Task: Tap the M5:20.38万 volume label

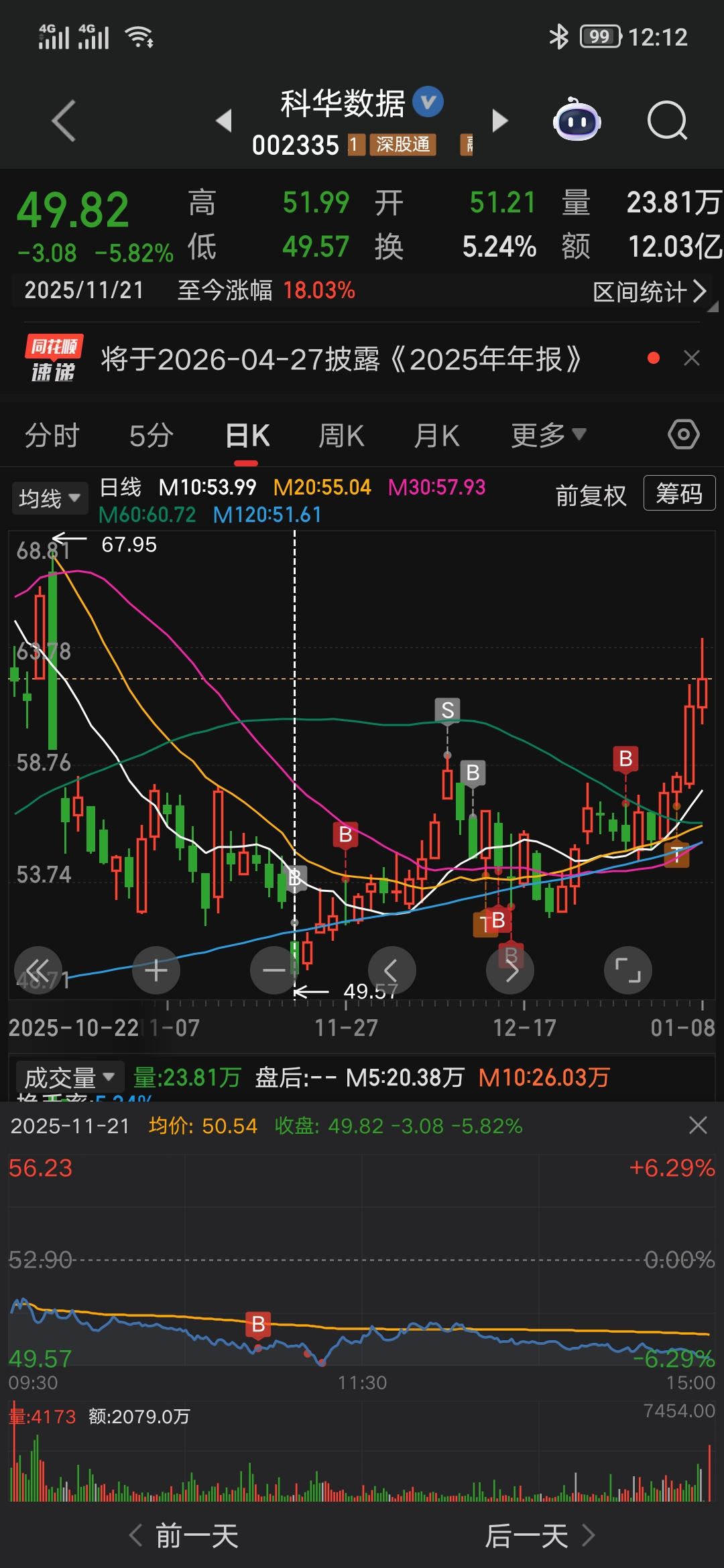Action: [405, 1077]
